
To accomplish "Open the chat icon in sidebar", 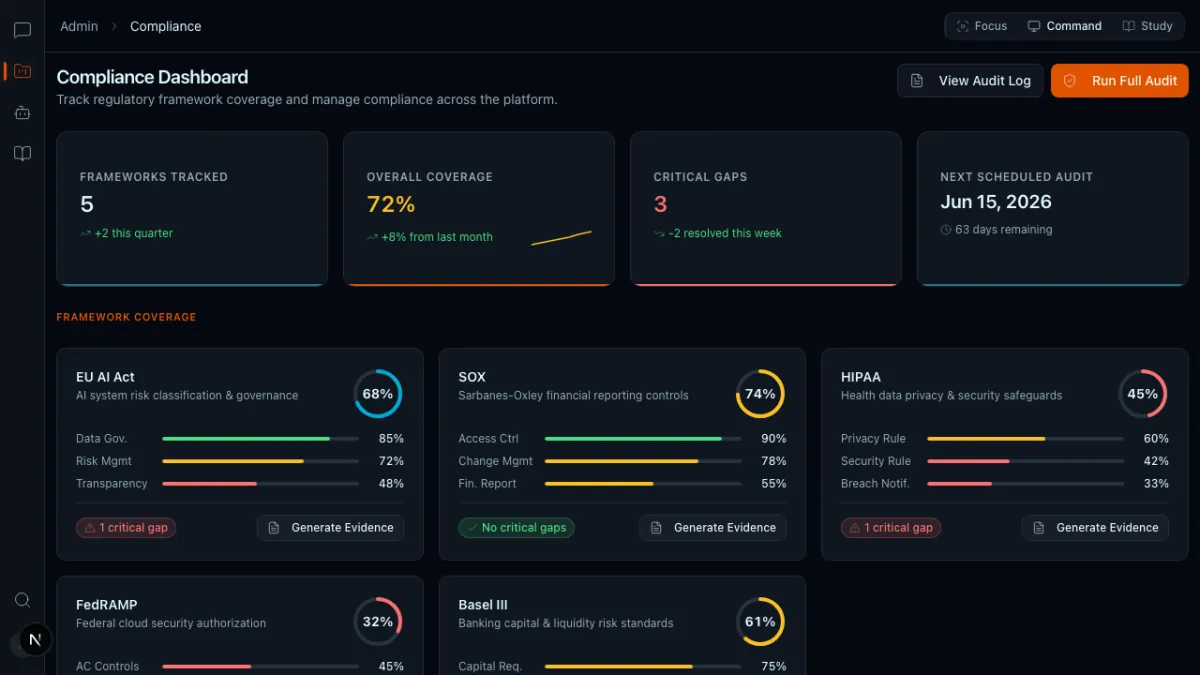I will 22,31.
